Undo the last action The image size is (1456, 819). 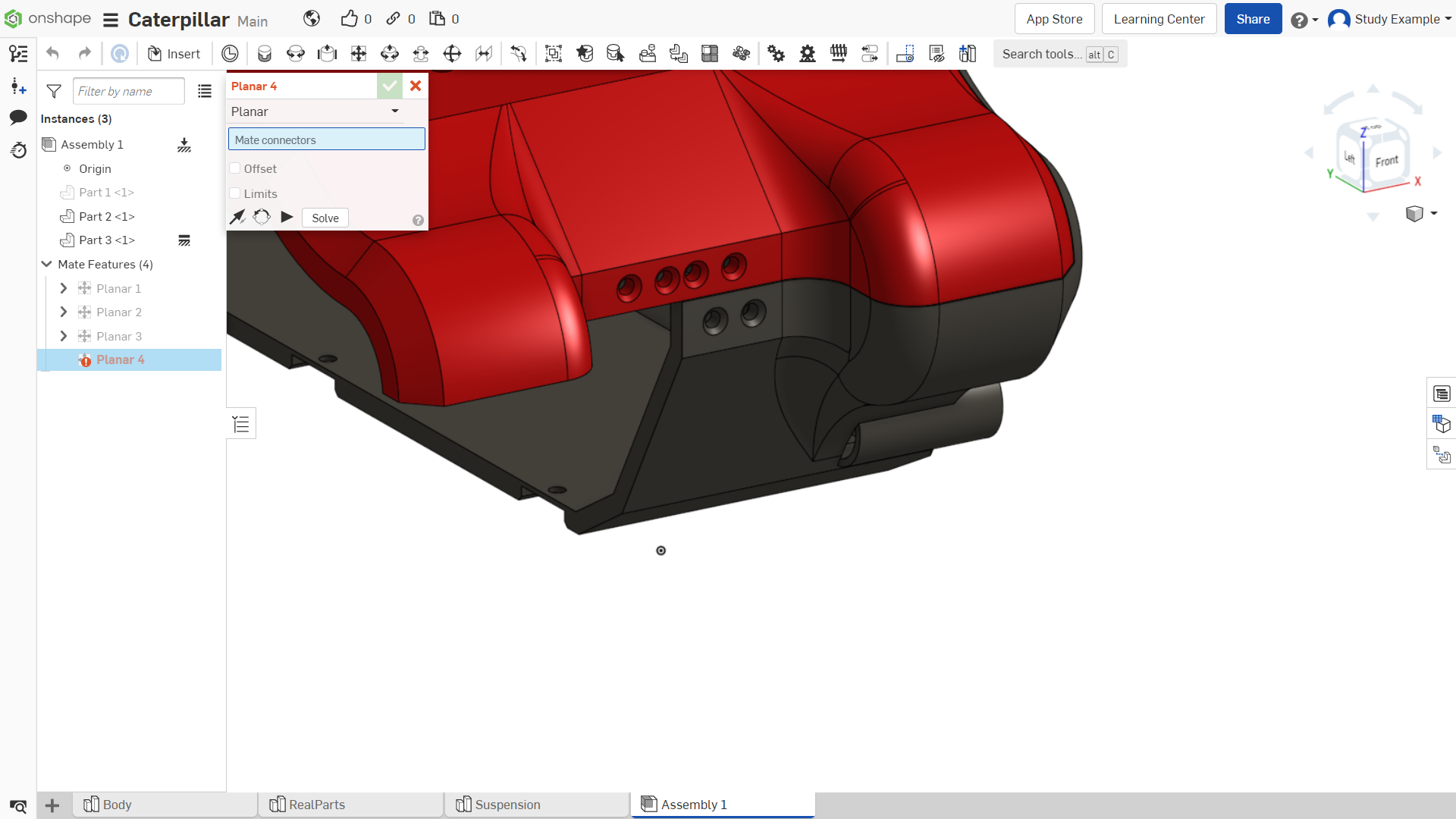click(52, 54)
